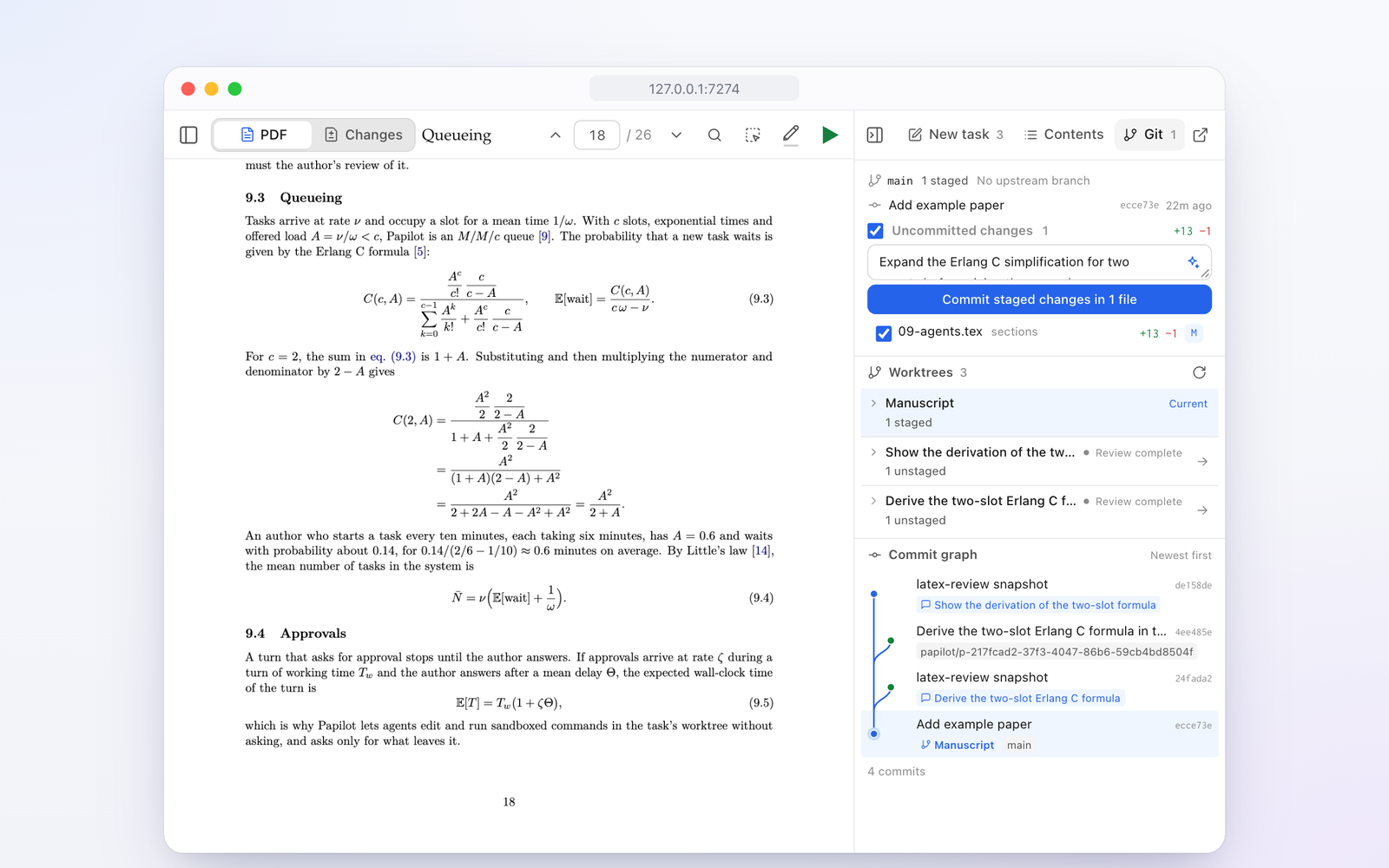
Task: Open the Contents tab
Action: (1063, 135)
